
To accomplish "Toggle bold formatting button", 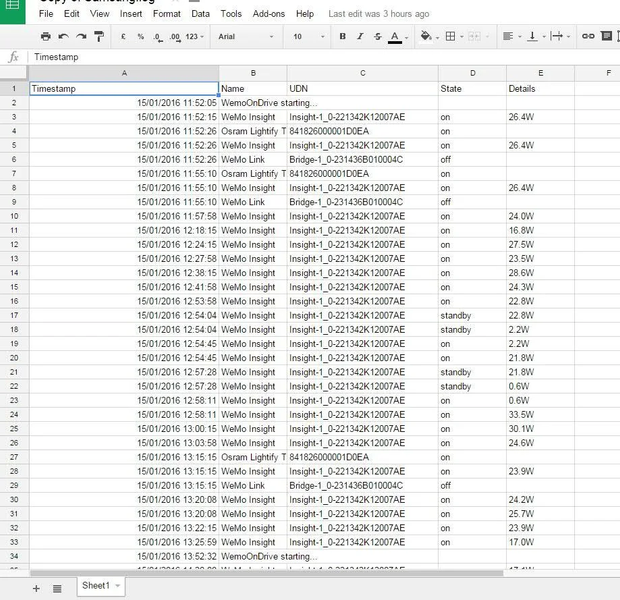I will 342,36.
